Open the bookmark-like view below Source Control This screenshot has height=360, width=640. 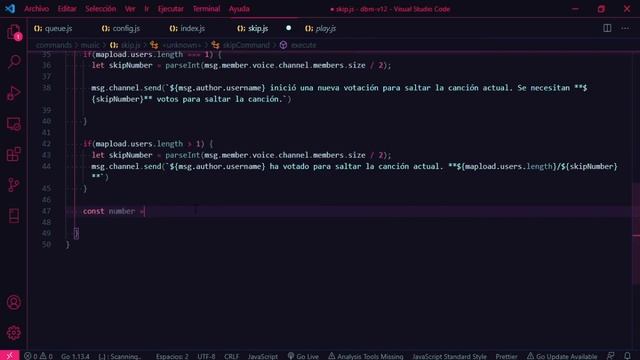(x=13, y=216)
